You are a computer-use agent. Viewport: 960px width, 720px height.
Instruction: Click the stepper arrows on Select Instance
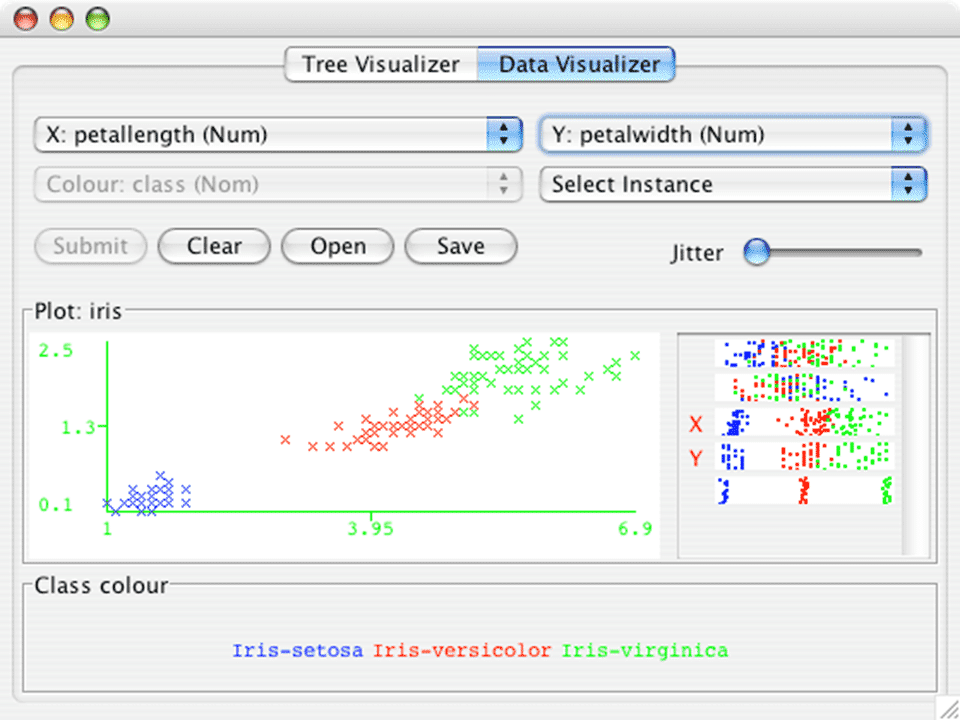coord(908,184)
